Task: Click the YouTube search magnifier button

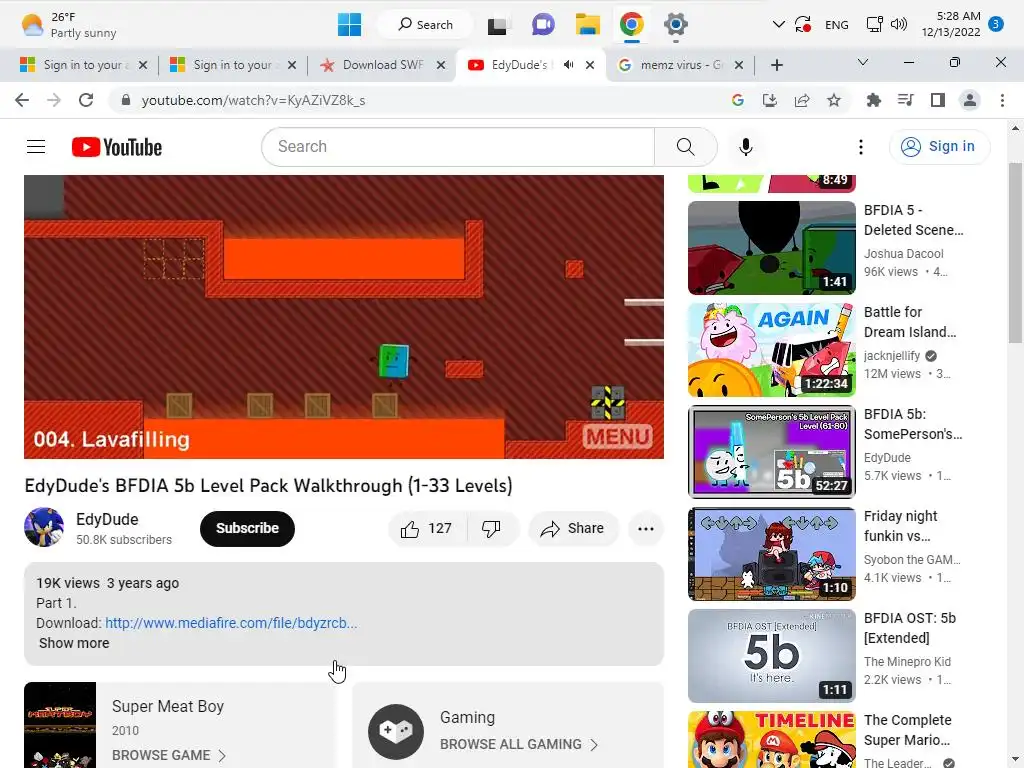Action: point(686,147)
